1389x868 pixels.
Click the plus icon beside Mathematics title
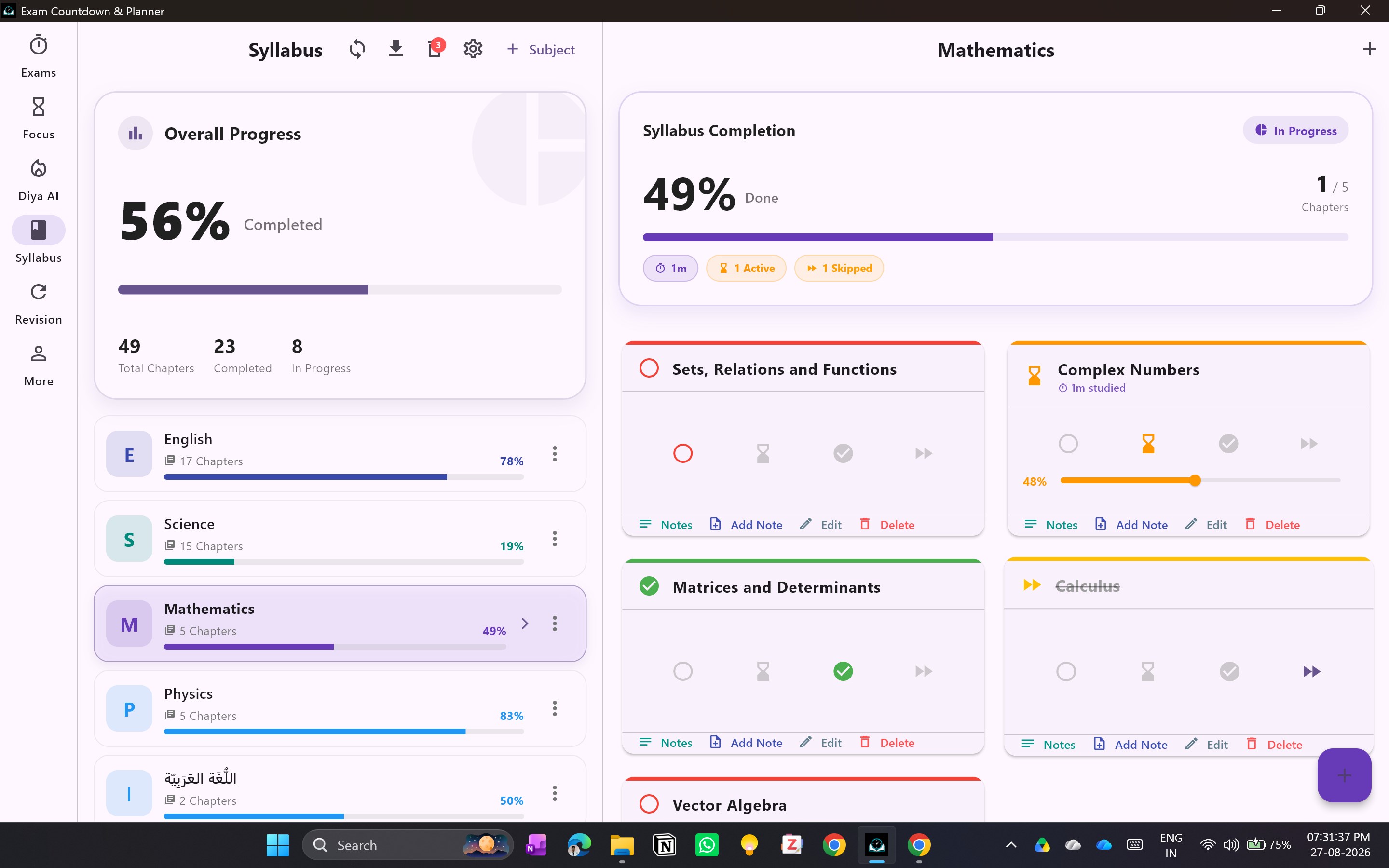click(x=1369, y=49)
